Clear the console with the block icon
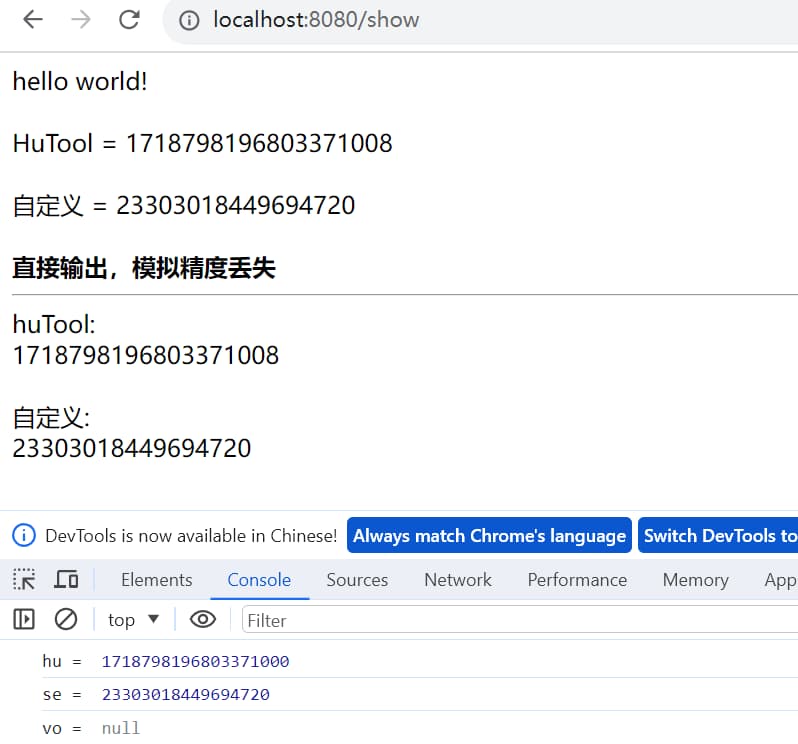Viewport: 798px width, 744px height. tap(66, 620)
